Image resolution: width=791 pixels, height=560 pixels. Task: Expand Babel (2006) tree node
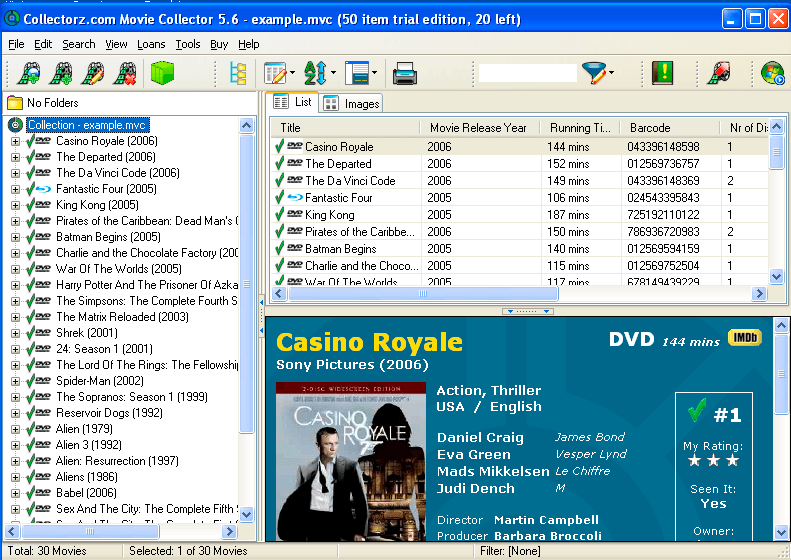tap(15, 493)
